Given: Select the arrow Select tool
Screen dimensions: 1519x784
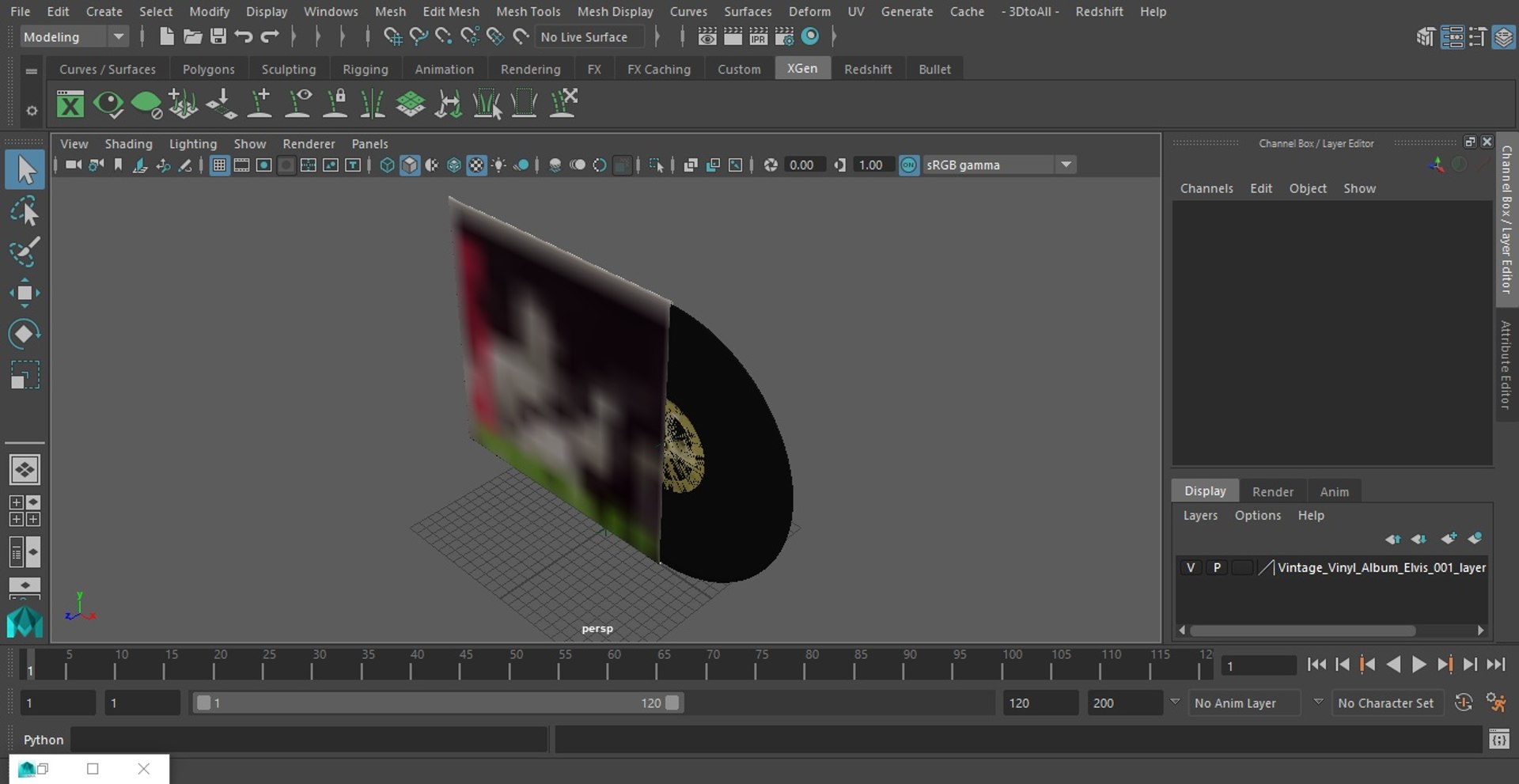Looking at the screenshot, I should pos(25,170).
